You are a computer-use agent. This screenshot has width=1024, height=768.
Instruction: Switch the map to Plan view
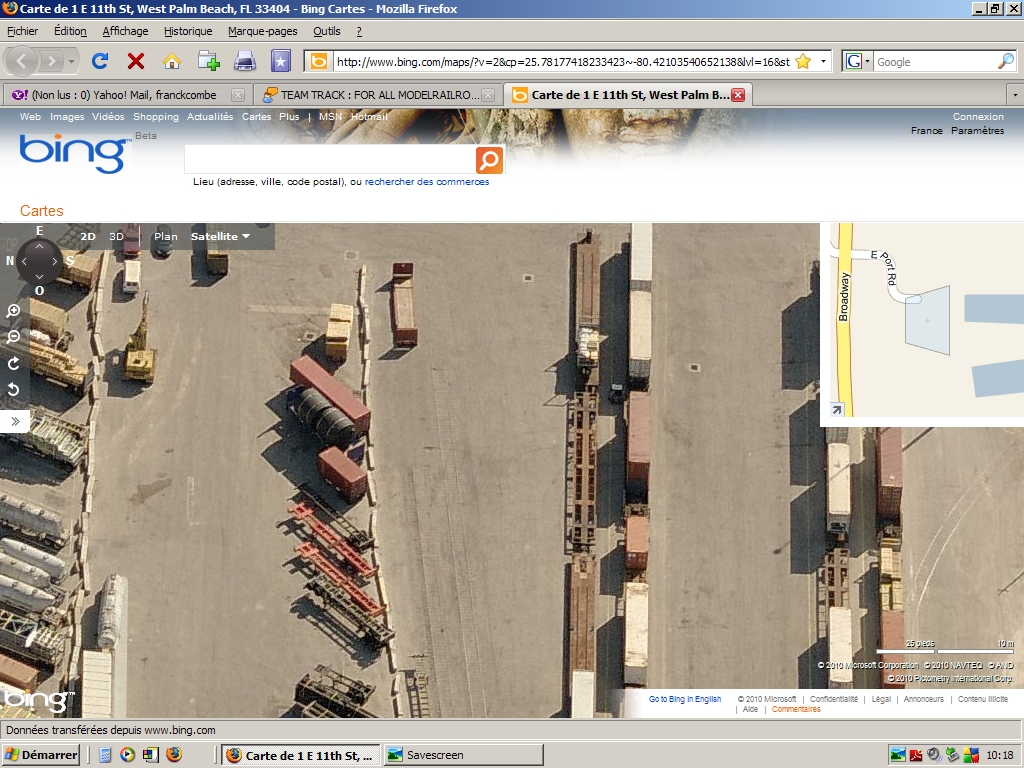pyautogui.click(x=165, y=236)
